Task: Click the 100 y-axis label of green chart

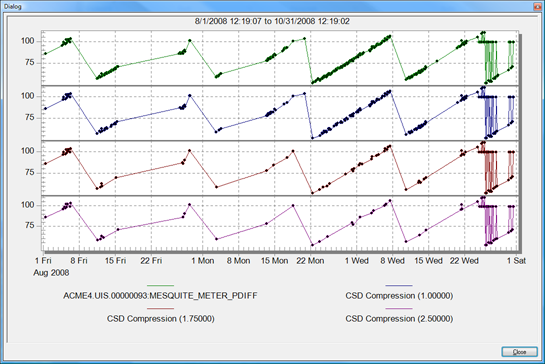Action: coord(28,41)
